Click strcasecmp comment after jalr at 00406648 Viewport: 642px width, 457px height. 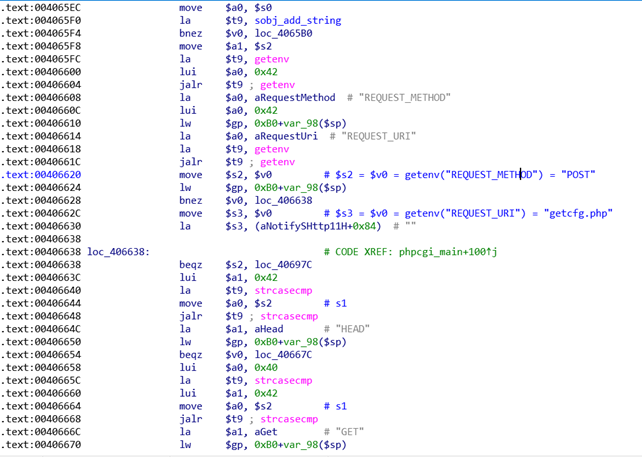289,316
